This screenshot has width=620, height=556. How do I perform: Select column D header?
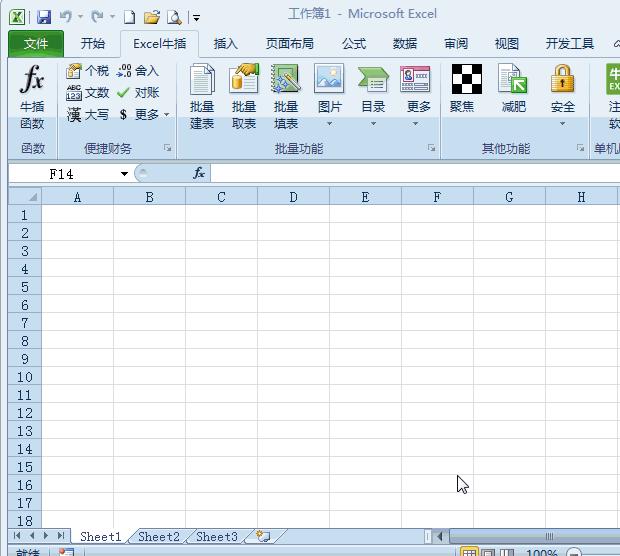click(x=293, y=197)
